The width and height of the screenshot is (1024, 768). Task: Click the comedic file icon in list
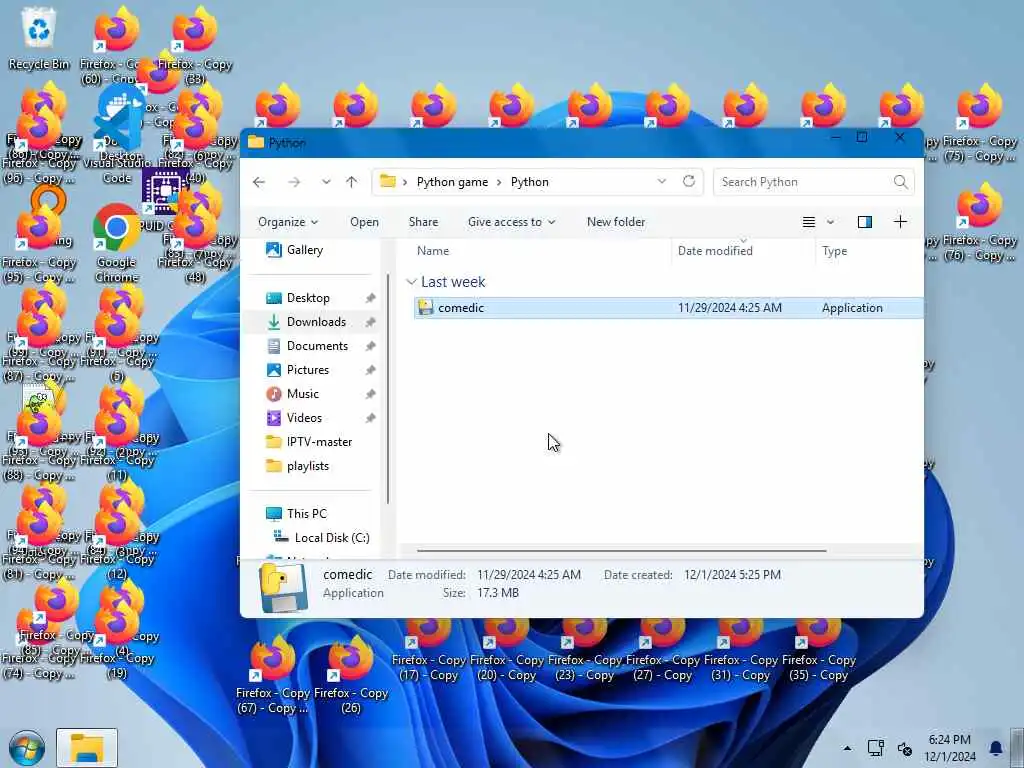tap(425, 308)
